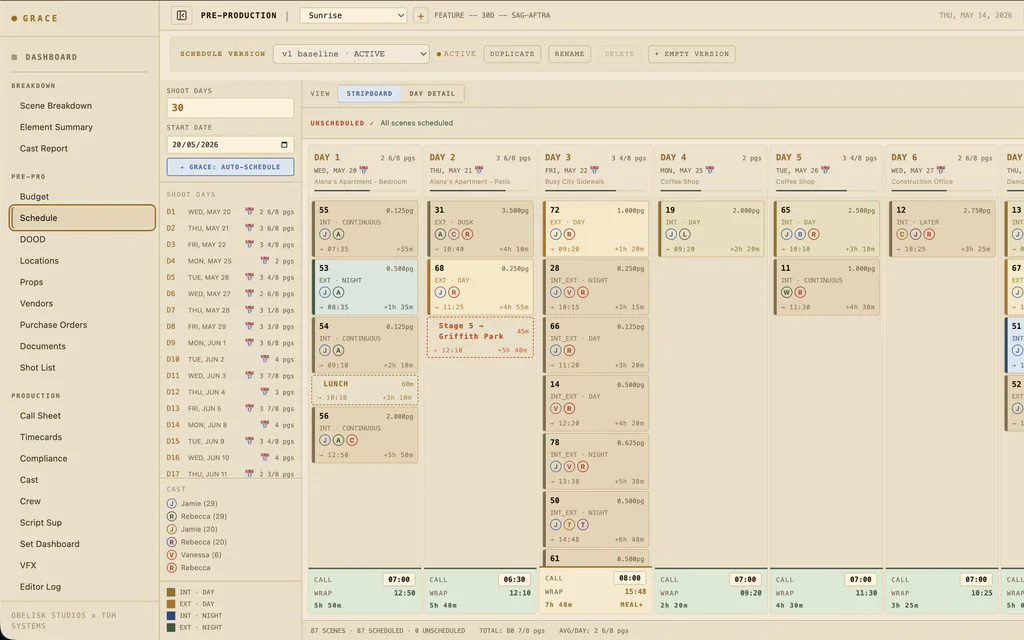Click the V badge beside Vanessa (6)

point(172,554)
